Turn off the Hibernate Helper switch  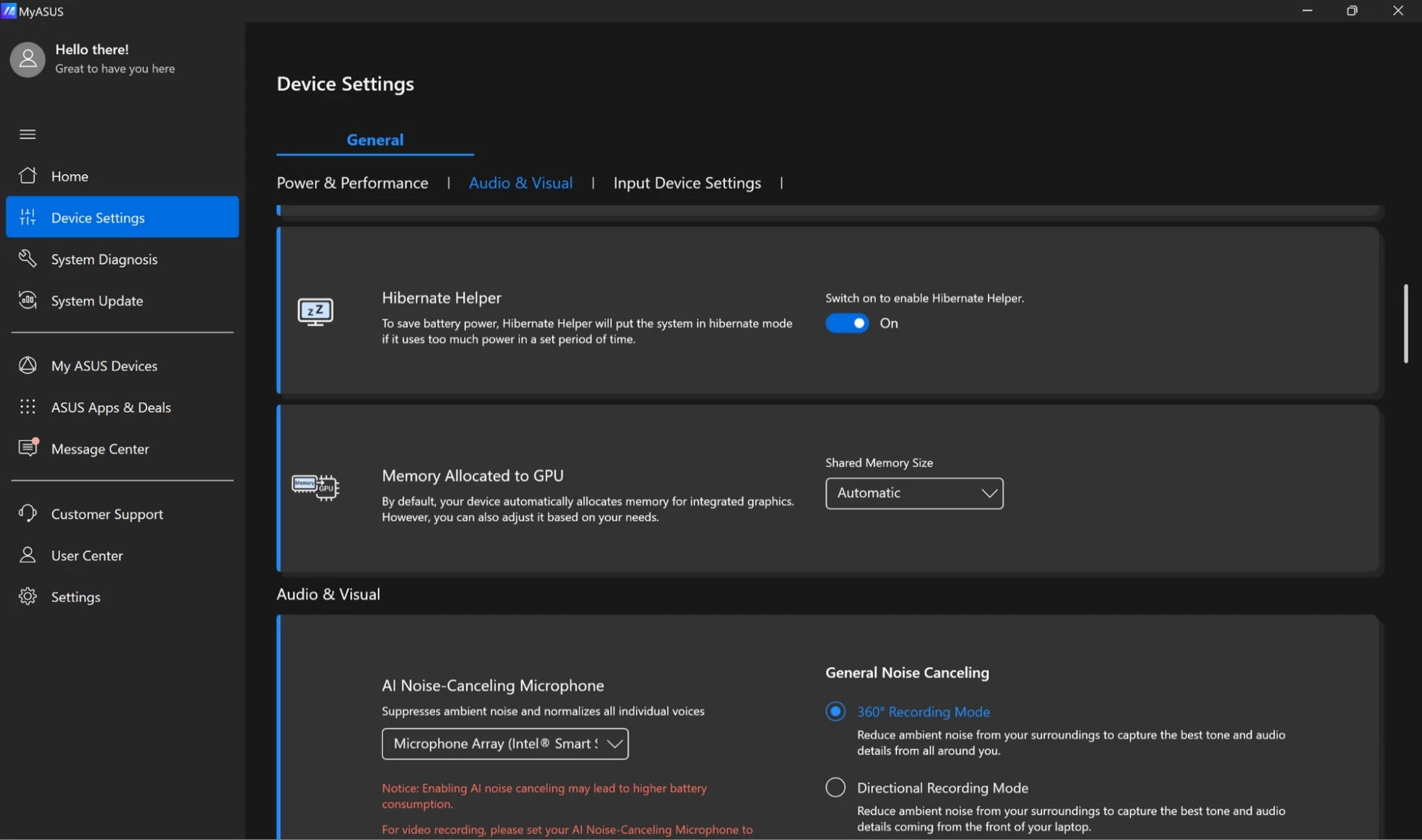(846, 324)
